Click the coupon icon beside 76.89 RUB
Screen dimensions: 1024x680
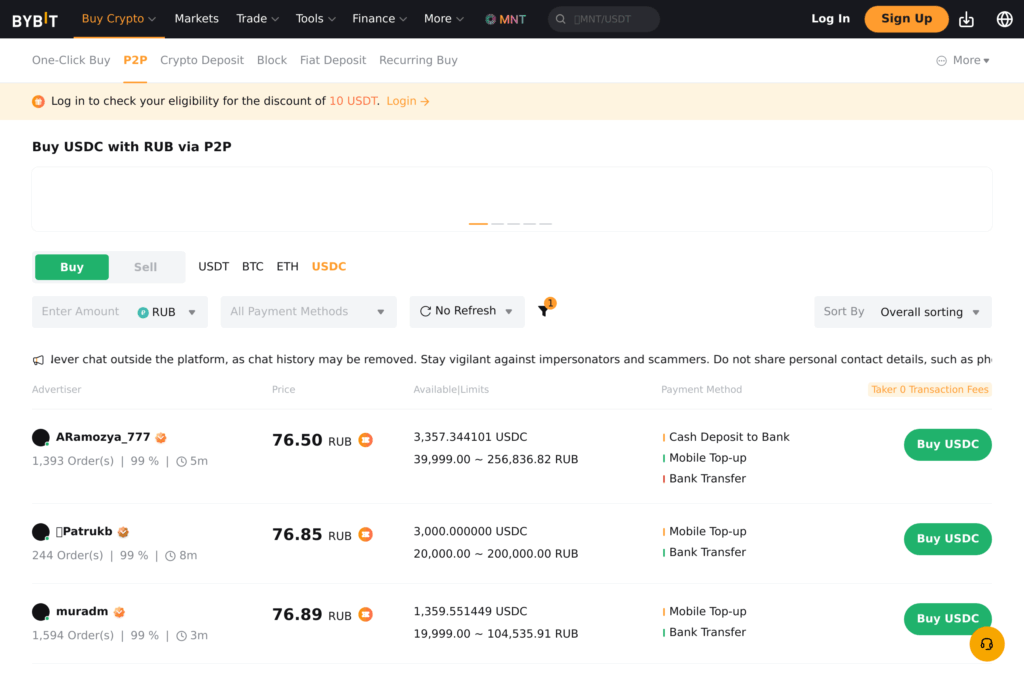point(366,615)
